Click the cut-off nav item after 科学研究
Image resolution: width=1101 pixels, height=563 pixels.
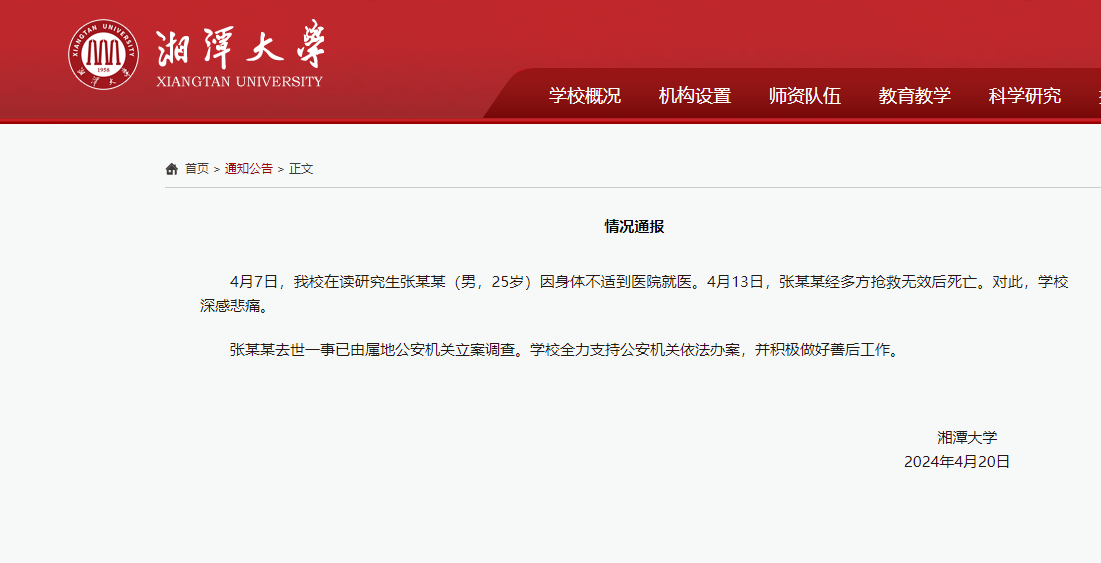pos(1097,96)
